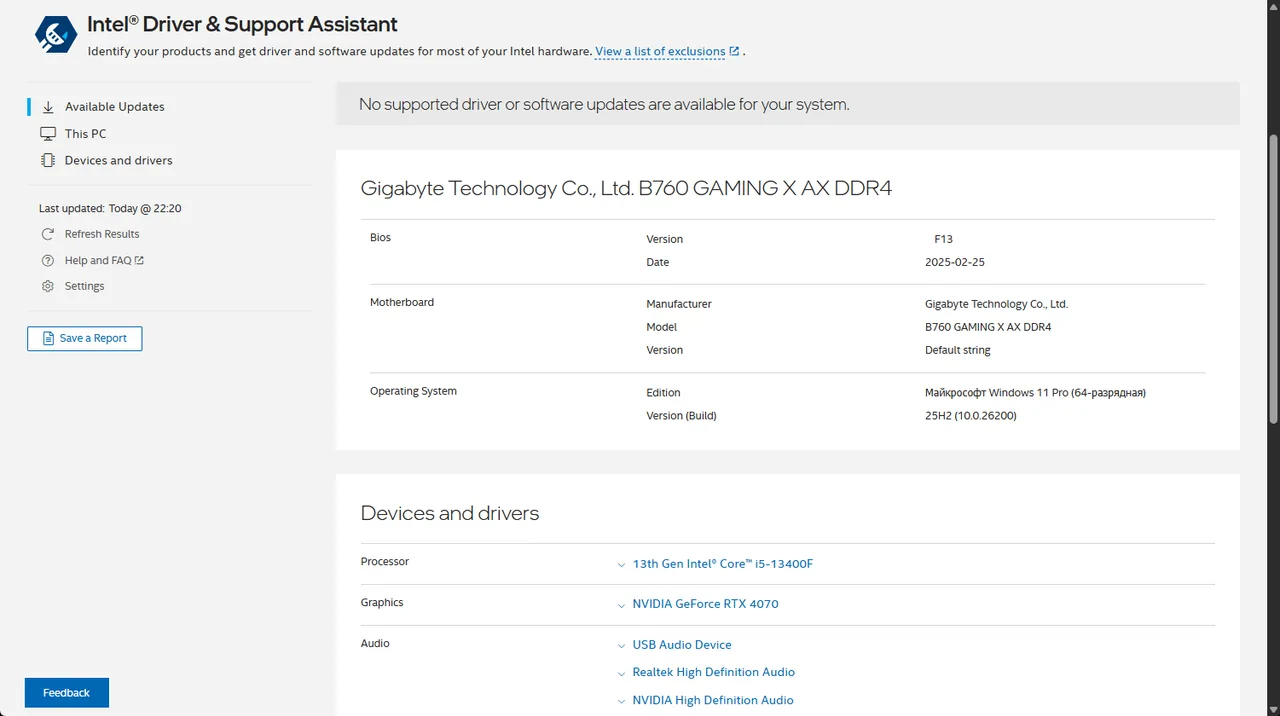The width and height of the screenshot is (1280, 716).
Task: Open the Available Updates section
Action: 114,107
